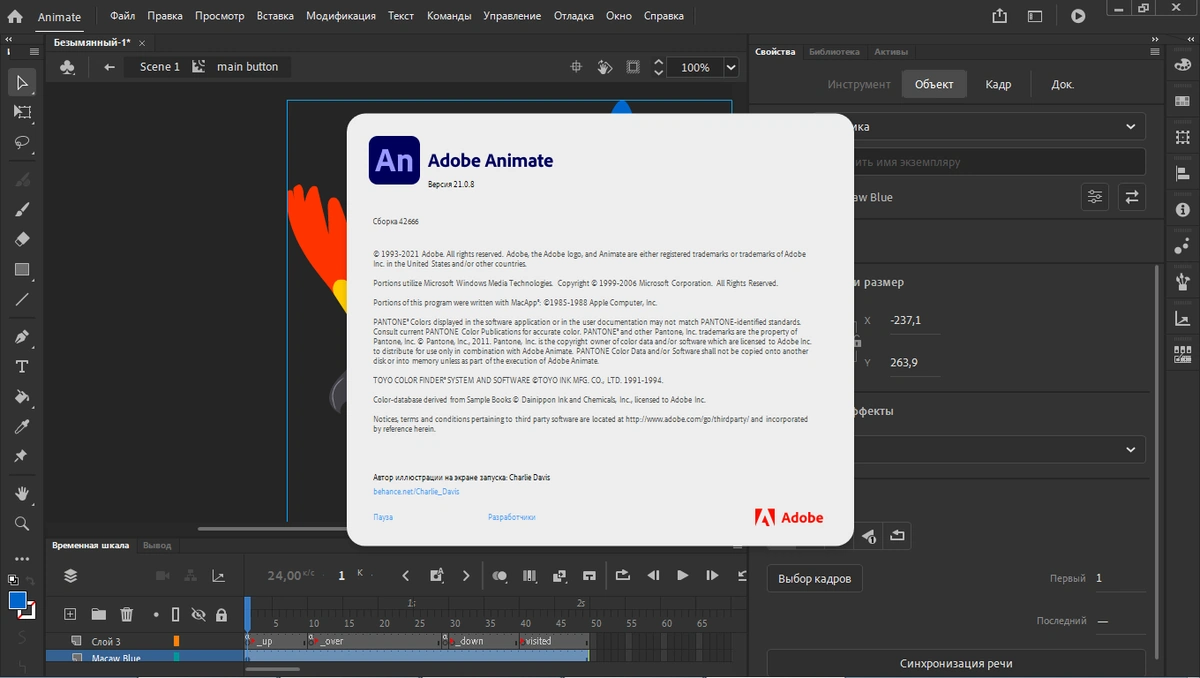Select the Eyedropper tool
This screenshot has height=678, width=1200.
[x=22, y=427]
